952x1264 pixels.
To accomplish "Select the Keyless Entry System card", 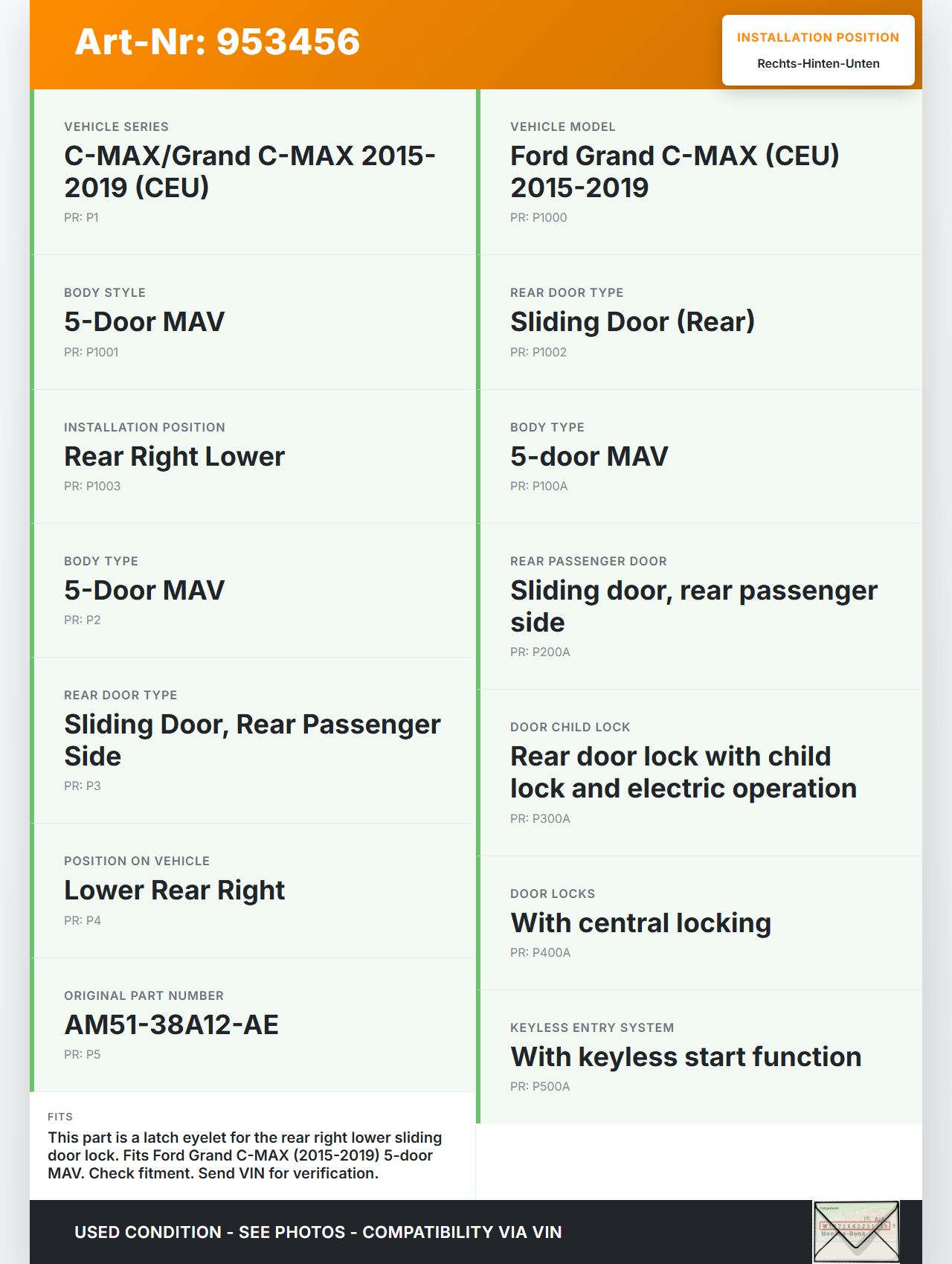I will 699,1056.
